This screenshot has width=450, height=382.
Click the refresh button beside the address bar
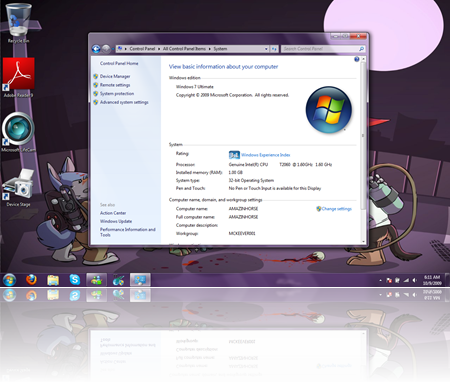point(274,49)
